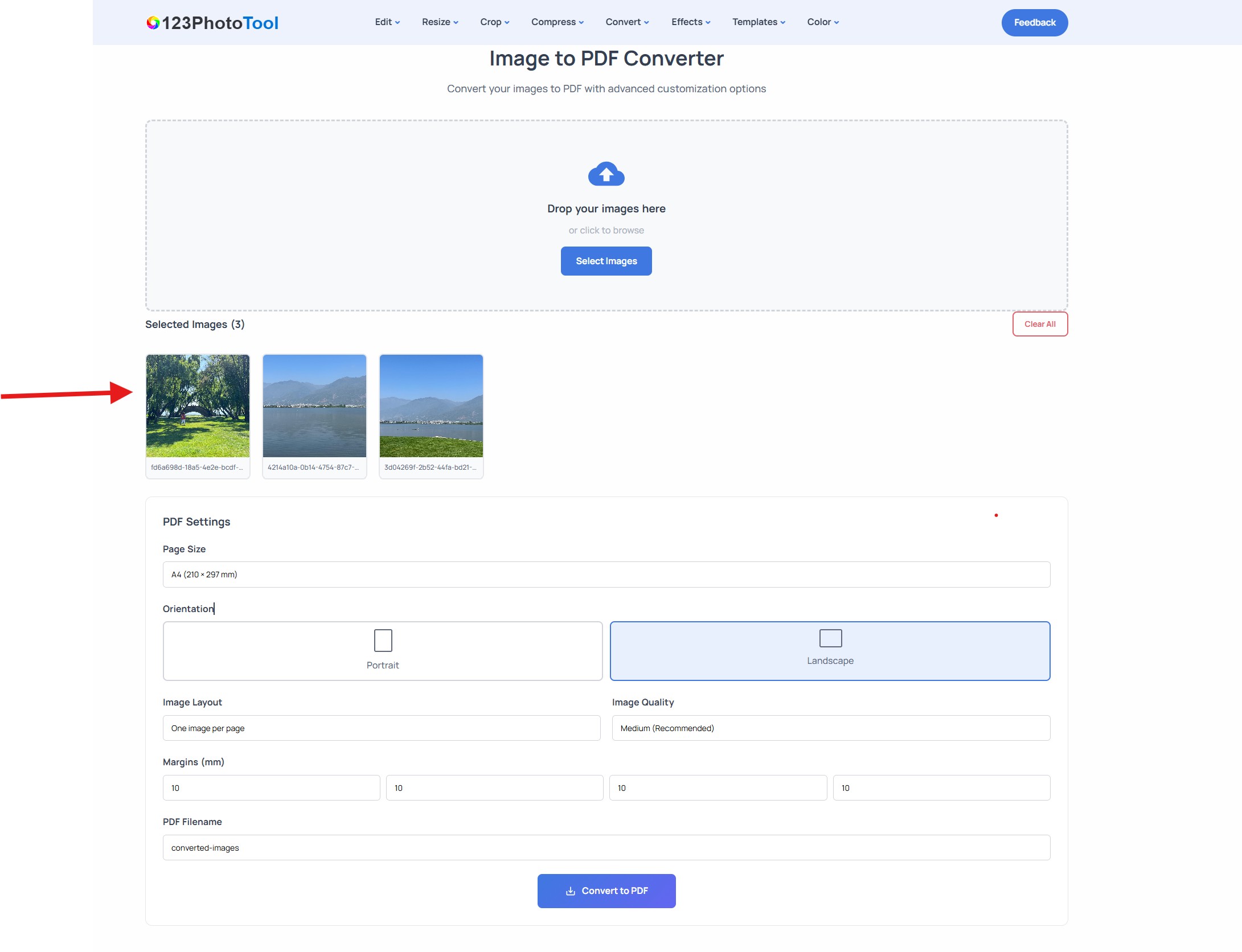Click the fd6a698d-18a5-4e2e-bcdf filename

tap(197, 467)
